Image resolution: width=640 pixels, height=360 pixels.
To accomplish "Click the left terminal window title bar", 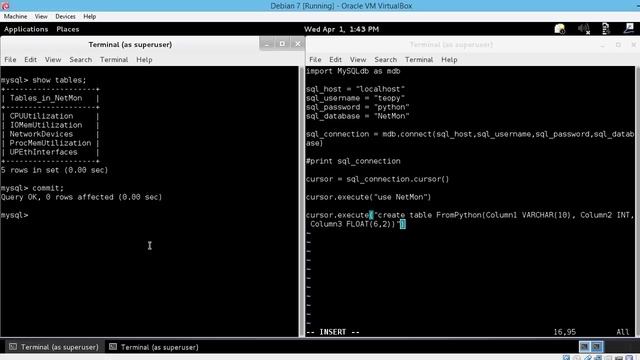I will click(x=130, y=44).
